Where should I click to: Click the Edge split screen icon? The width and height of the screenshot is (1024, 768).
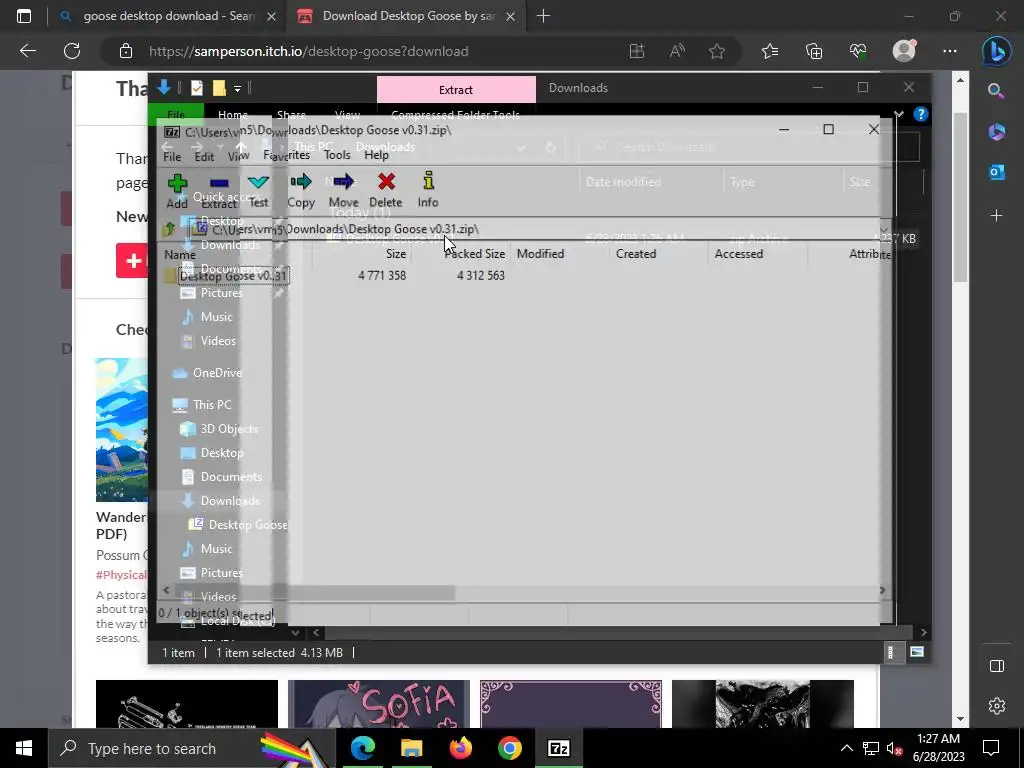pyautogui.click(x=637, y=51)
